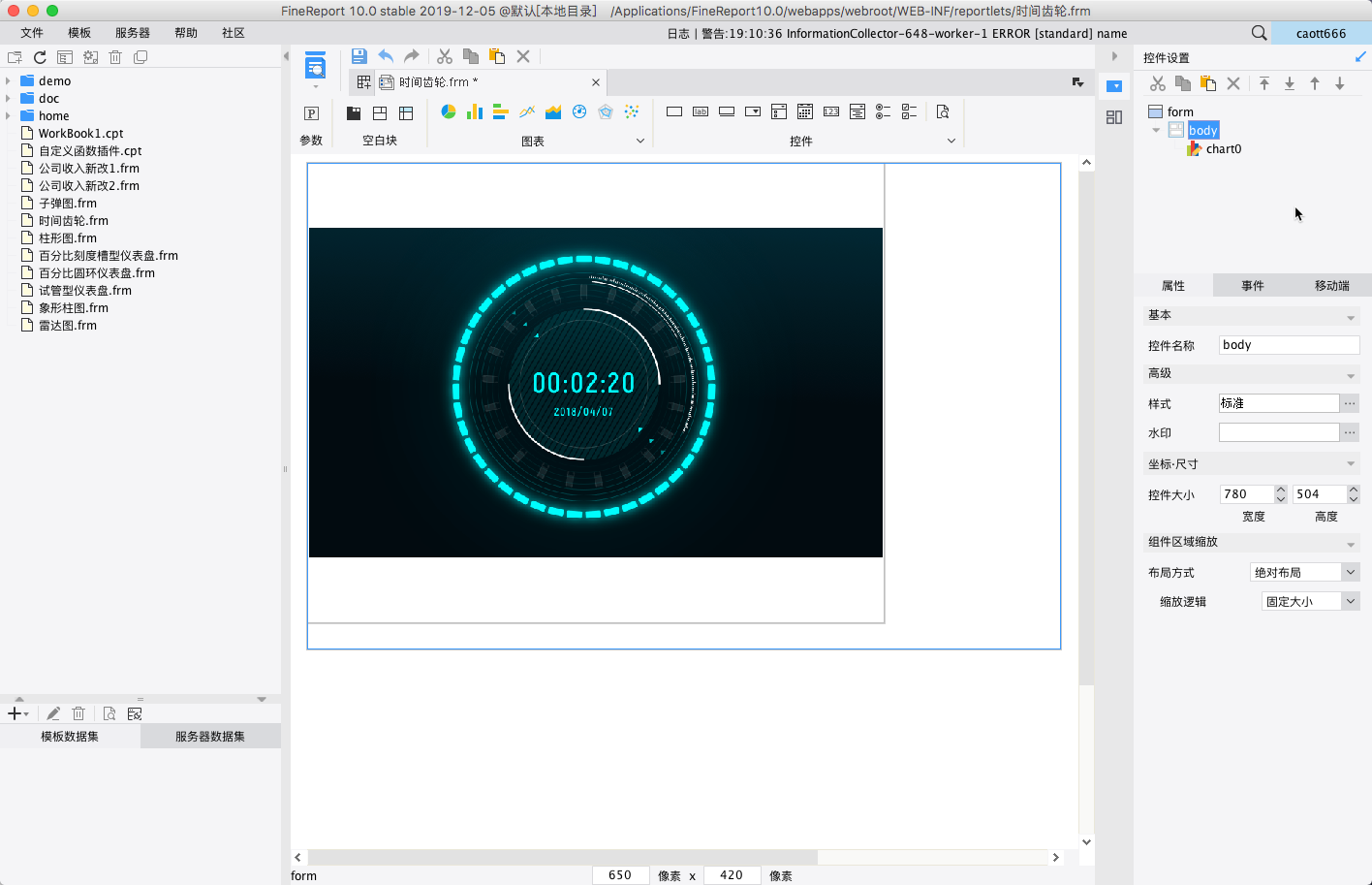Open the 服务器 menu
This screenshot has height=885, width=1372.
[x=133, y=33]
